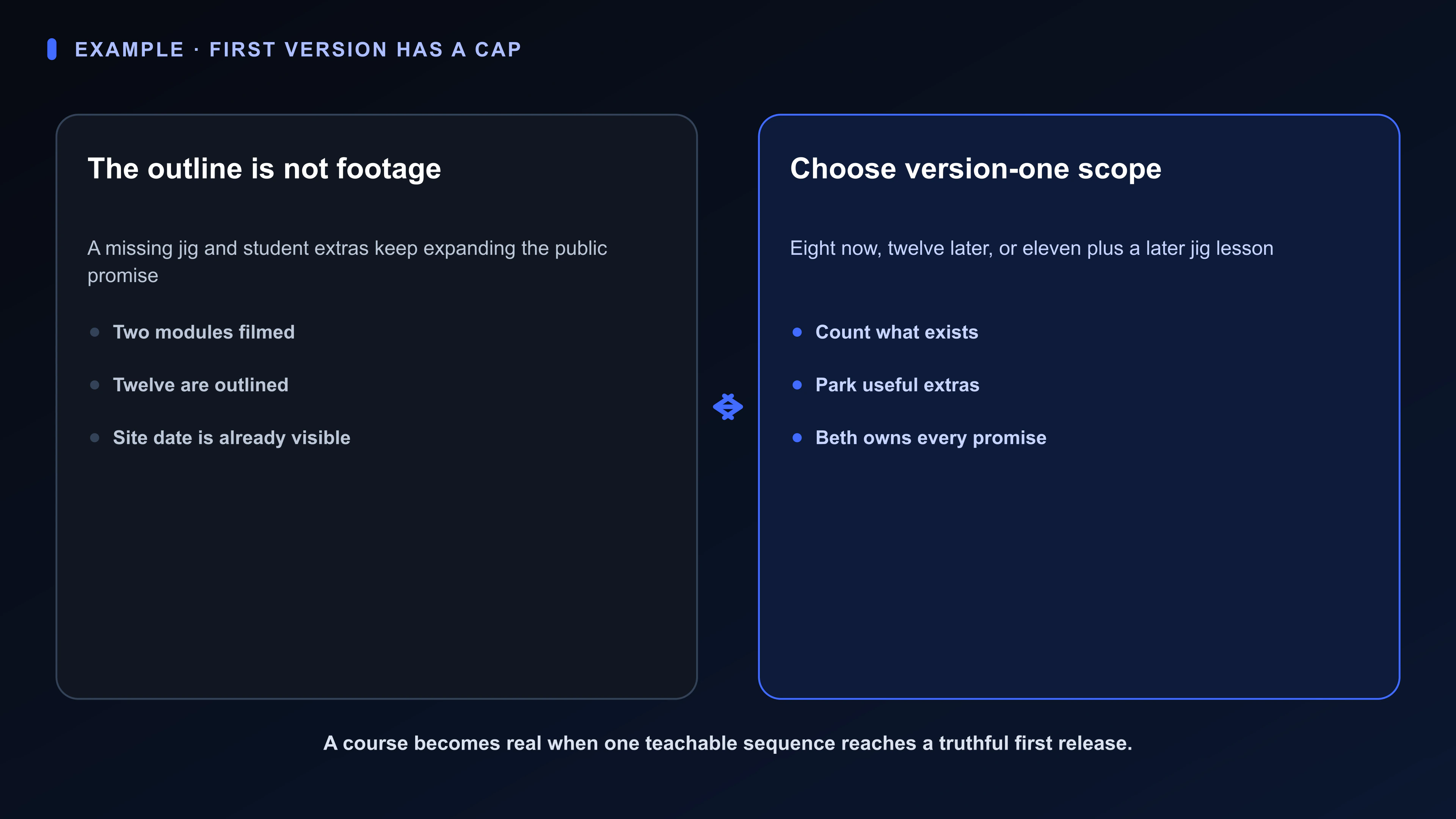Image resolution: width=1456 pixels, height=819 pixels.
Task: Select the heading The outline is not footage
Action: click(264, 168)
